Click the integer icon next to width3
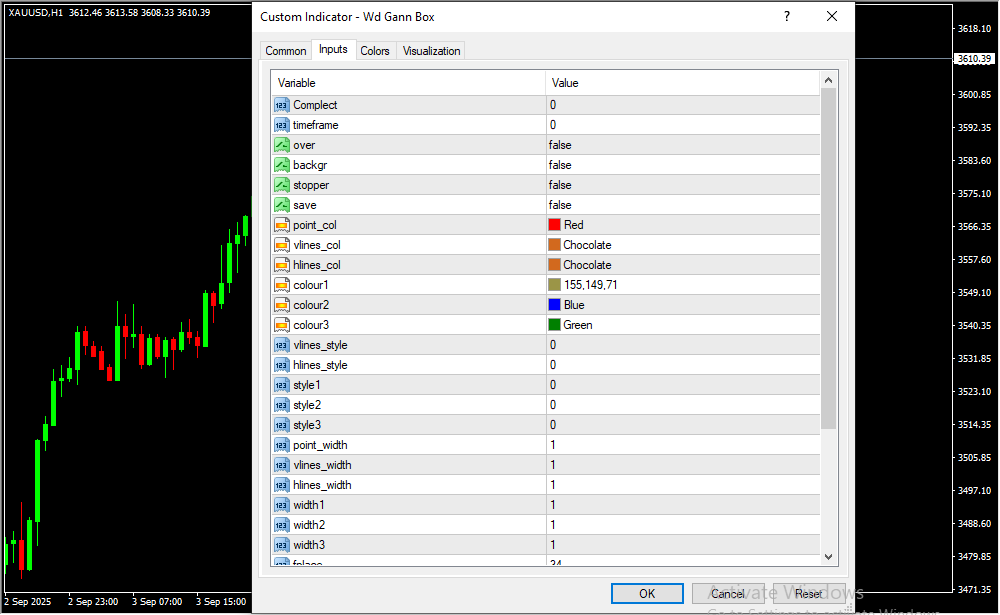Image resolution: width=1000 pixels, height=615 pixels. [282, 545]
